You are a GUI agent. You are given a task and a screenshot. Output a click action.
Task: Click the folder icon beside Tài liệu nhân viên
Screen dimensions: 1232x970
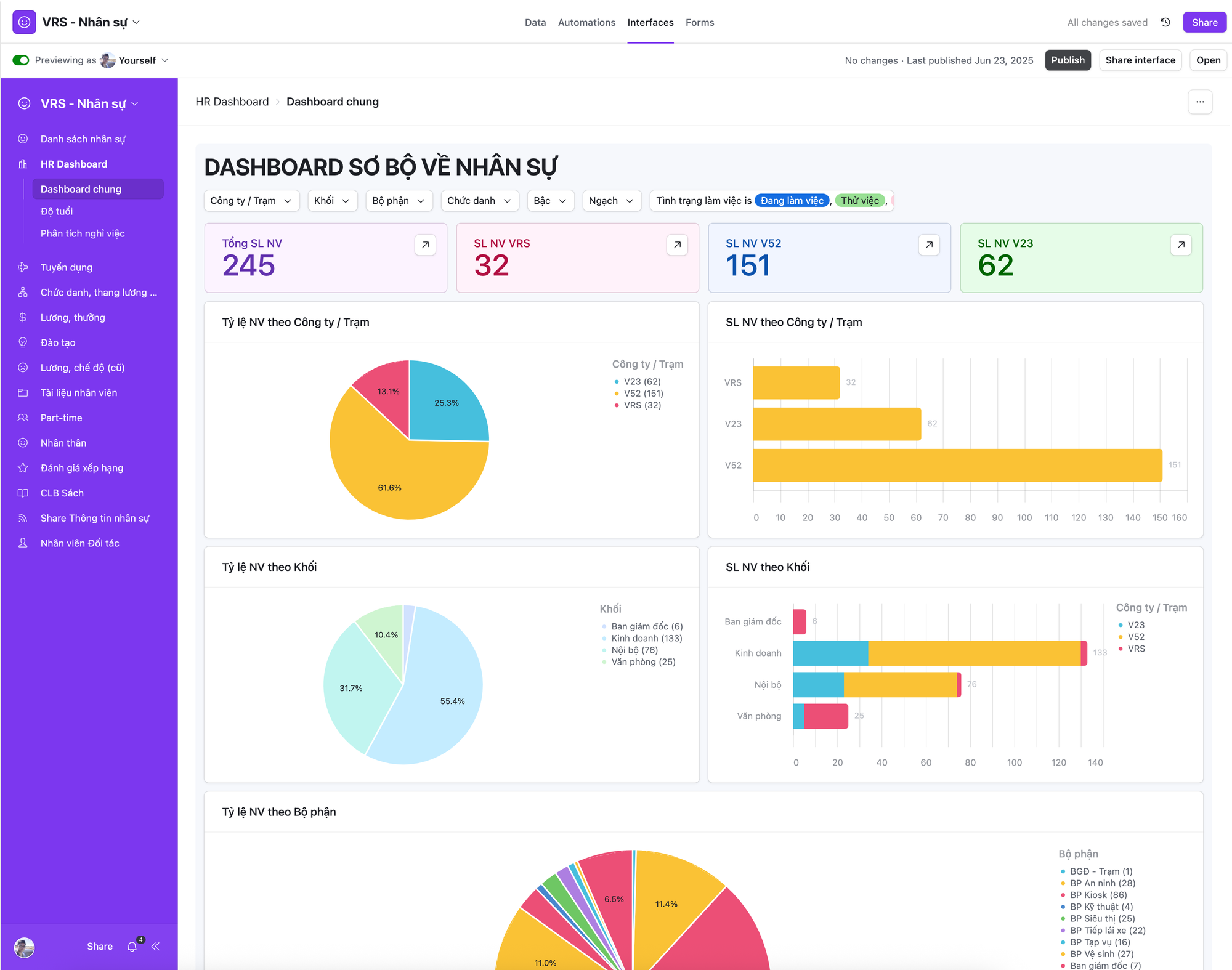pos(23,393)
